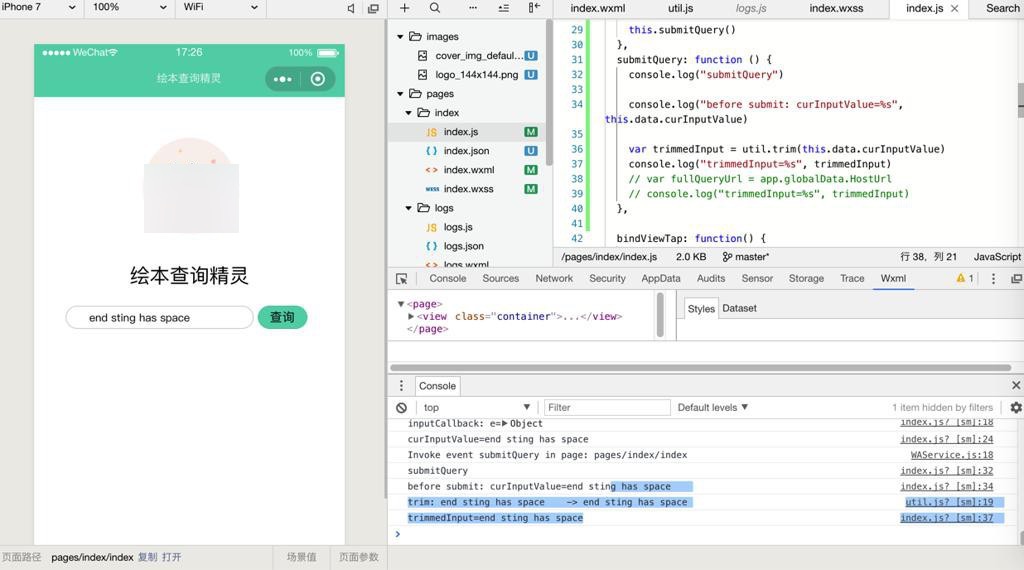The height and width of the screenshot is (570, 1024).
Task: Collapse the logs folder in file tree
Action: coord(409,208)
